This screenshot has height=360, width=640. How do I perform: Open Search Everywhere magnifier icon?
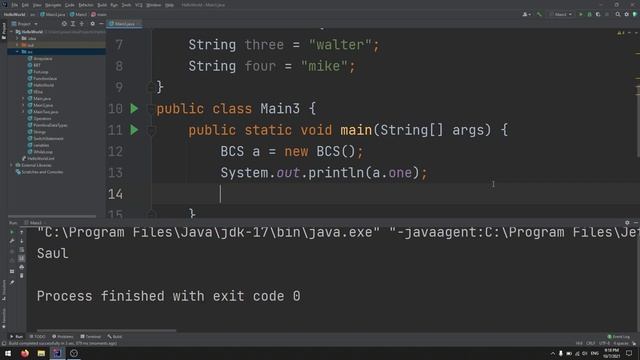(618, 14)
